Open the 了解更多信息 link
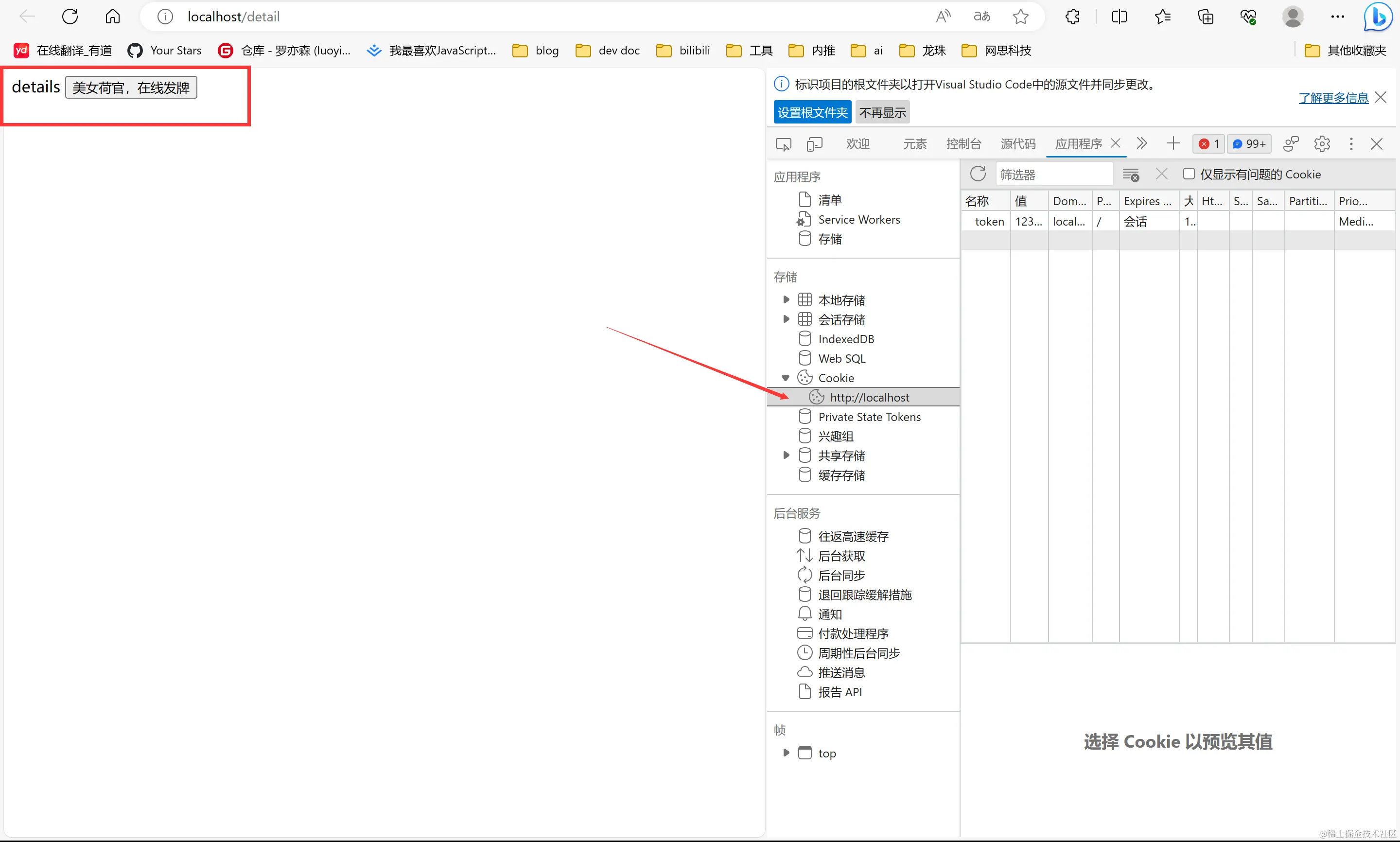 (x=1333, y=98)
